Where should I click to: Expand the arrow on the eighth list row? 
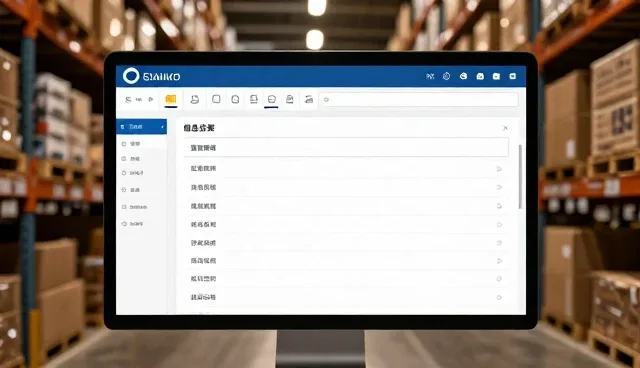[499, 297]
